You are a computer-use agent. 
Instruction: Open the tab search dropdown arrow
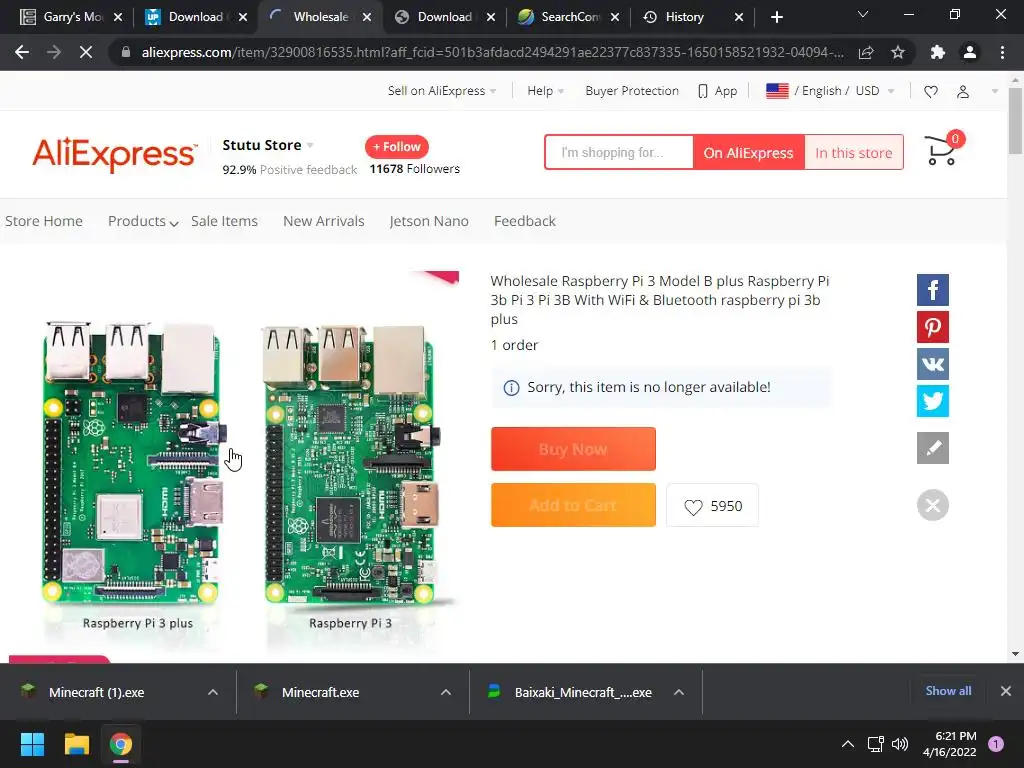(x=863, y=14)
